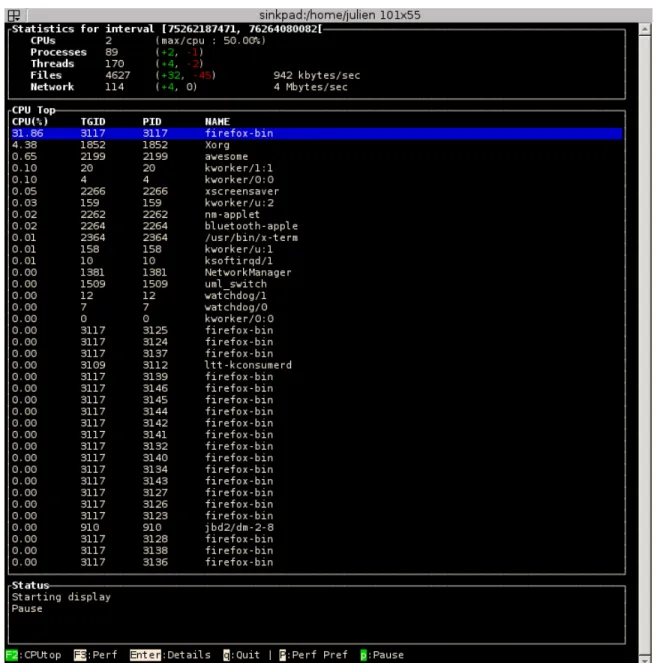Click the q:Quit shortcut
The image size is (657, 663).
click(x=241, y=655)
